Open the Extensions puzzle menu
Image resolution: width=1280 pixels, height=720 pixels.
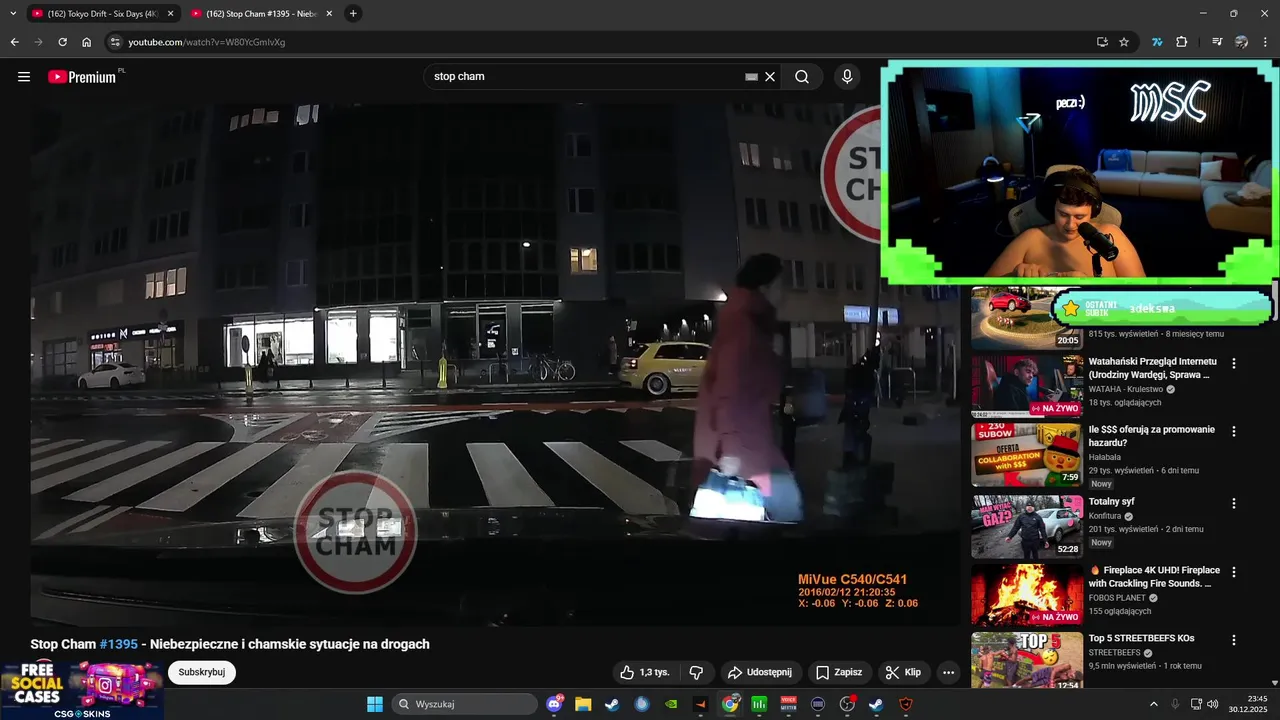[x=1182, y=42]
